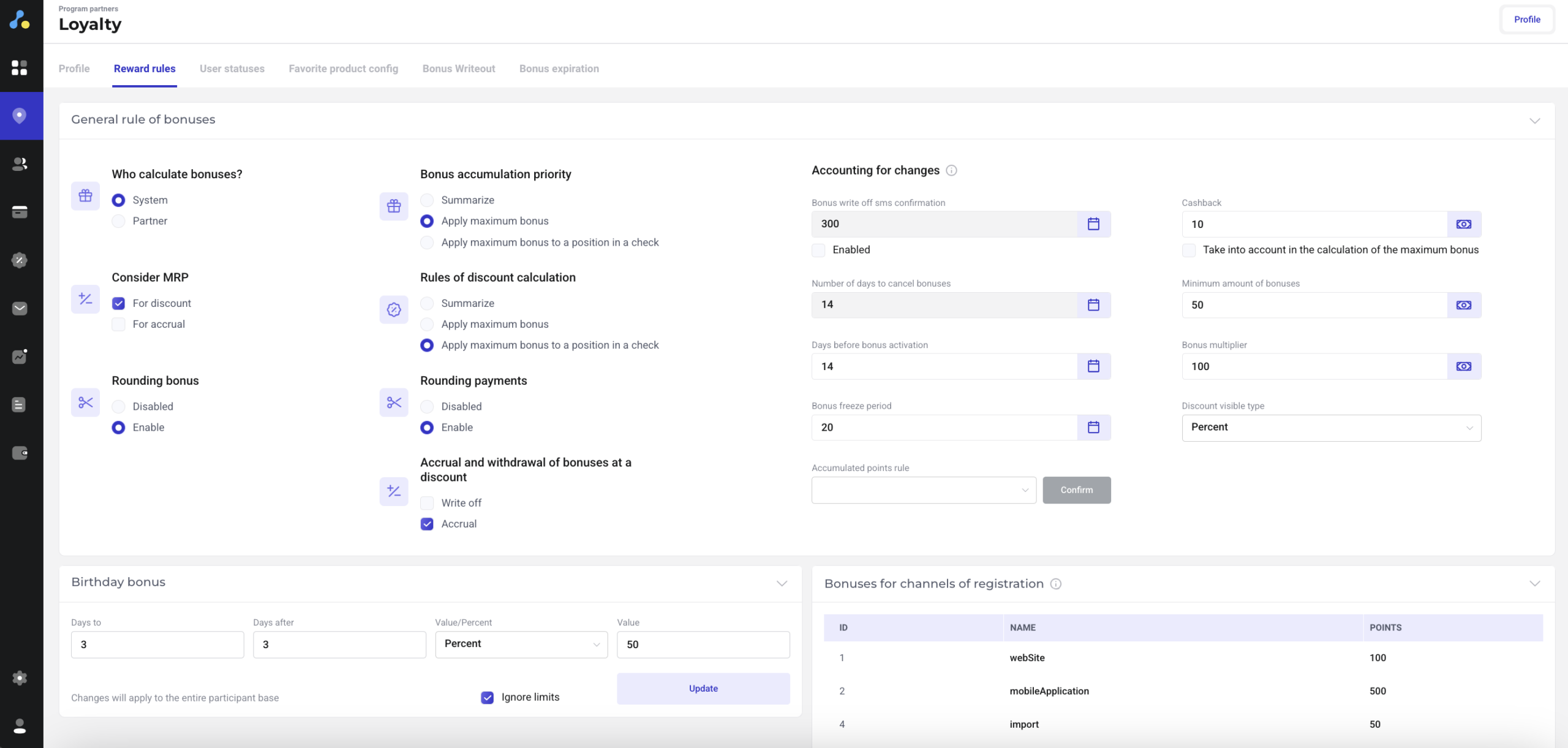Click the mail envelope sidebar icon
The height and width of the screenshot is (748, 1568).
point(20,308)
